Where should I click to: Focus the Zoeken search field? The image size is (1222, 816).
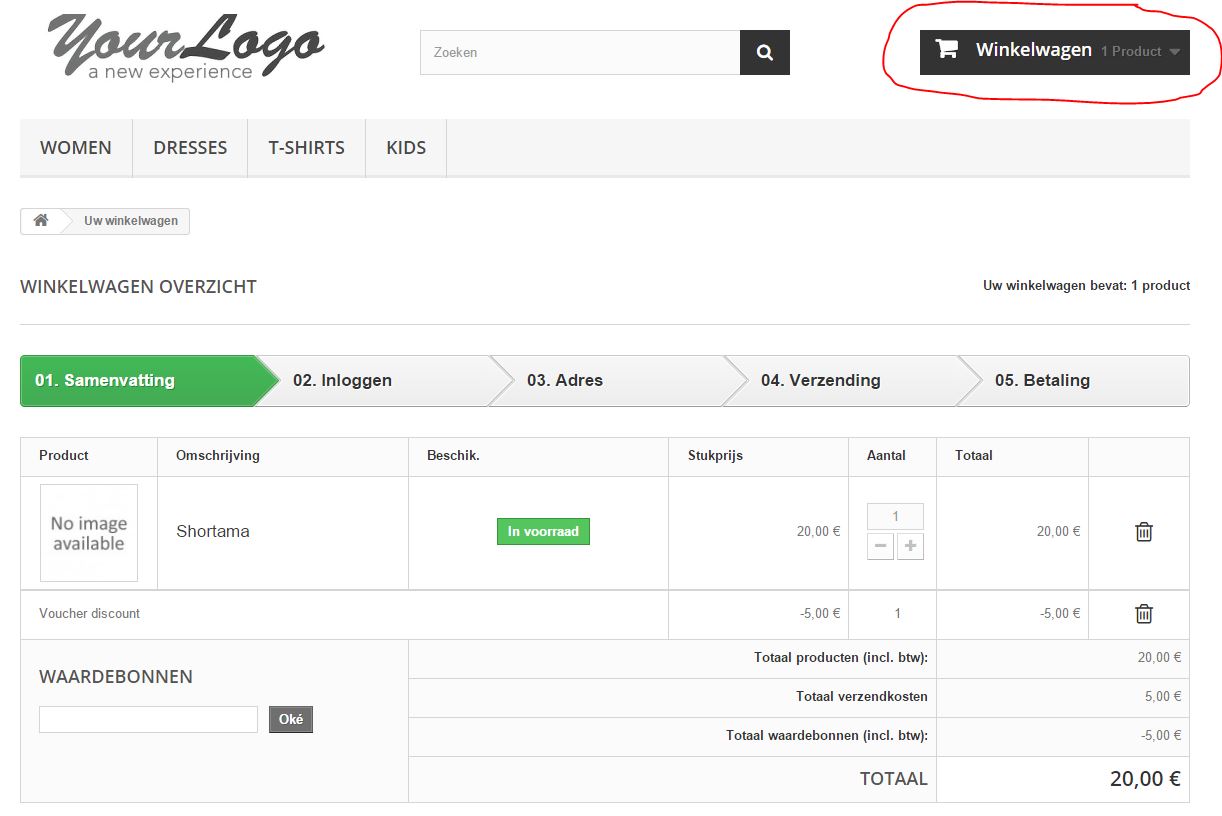tap(580, 52)
